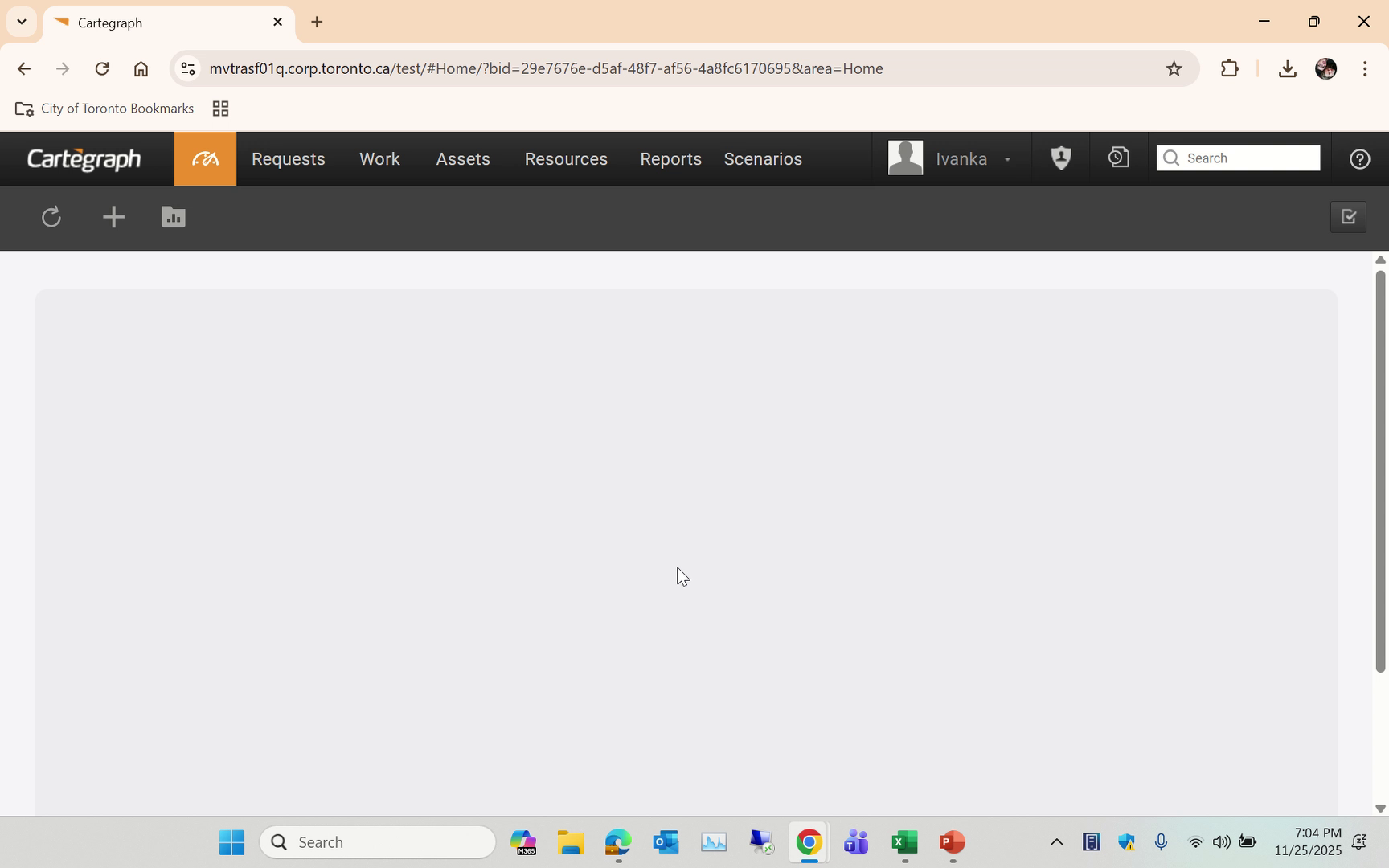The height and width of the screenshot is (868, 1389).
Task: Open the tab search chevron in Chrome
Action: (21, 22)
